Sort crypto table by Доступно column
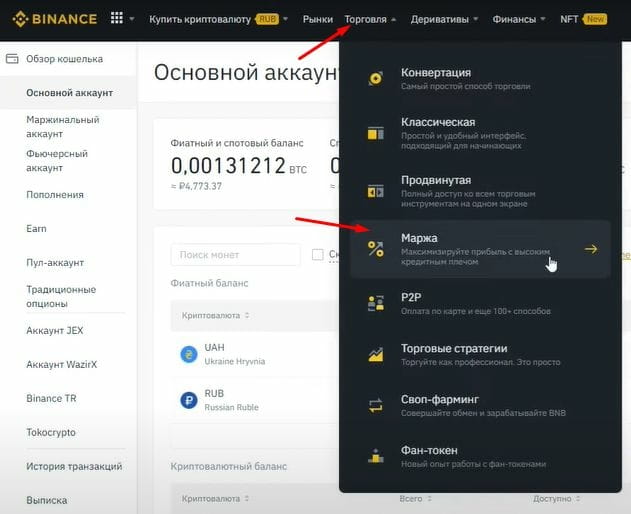Screen dimensions: 631x514 pos(557,498)
